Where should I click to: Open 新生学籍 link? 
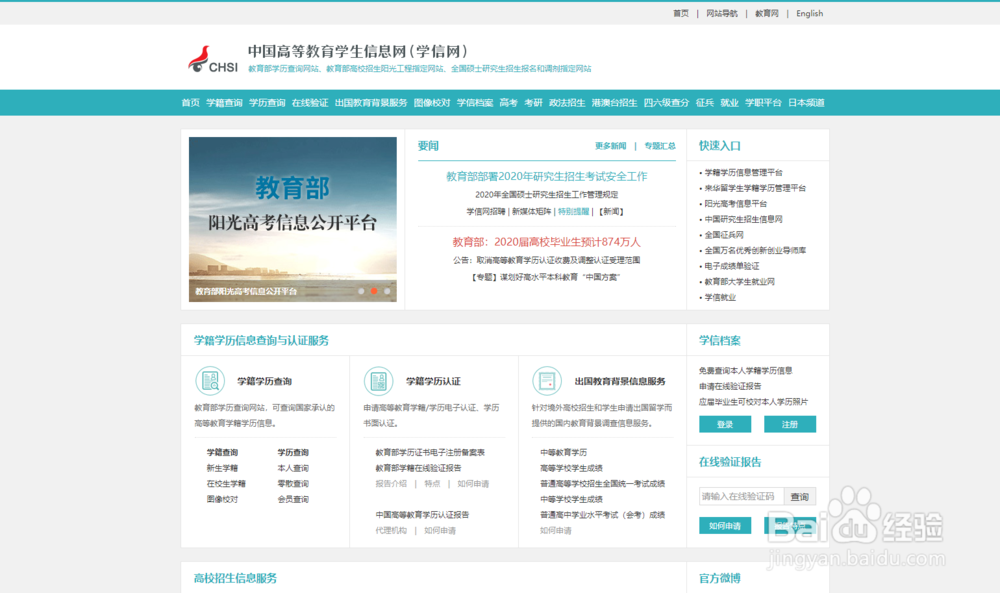click(222, 468)
